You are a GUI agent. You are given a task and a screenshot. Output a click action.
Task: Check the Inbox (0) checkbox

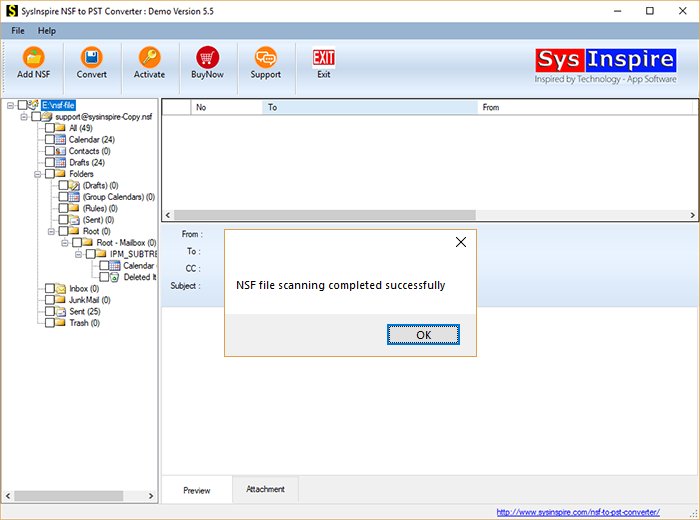coord(50,288)
